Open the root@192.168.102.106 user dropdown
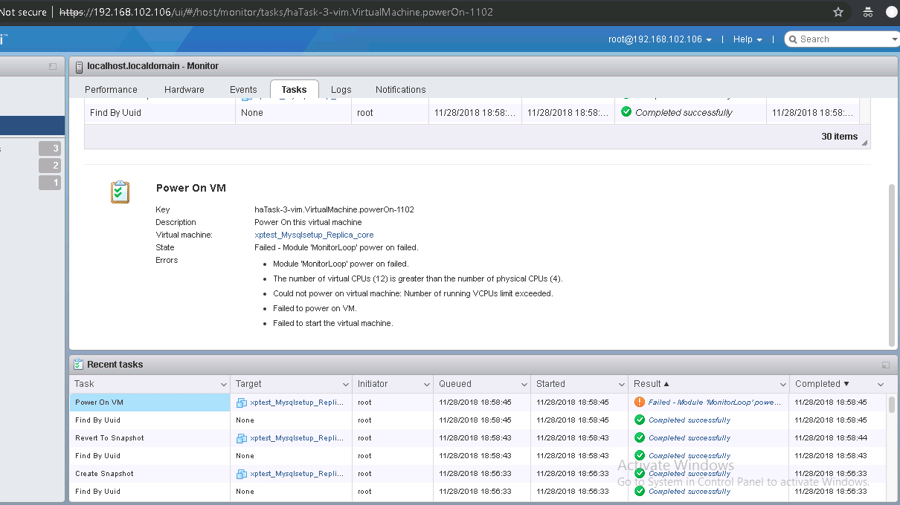Screen dimensions: 900x505 click(x=660, y=39)
